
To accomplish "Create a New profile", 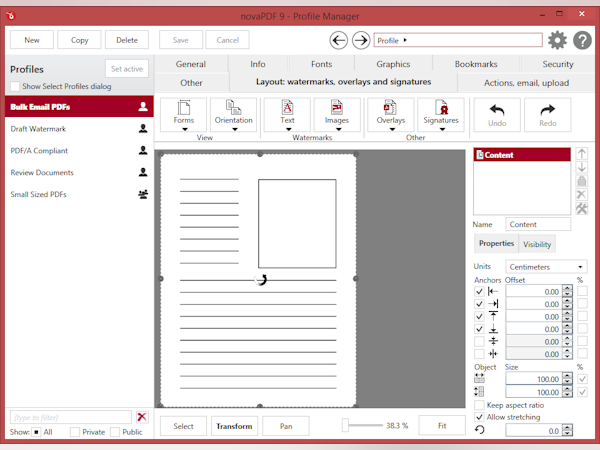I will [32, 40].
